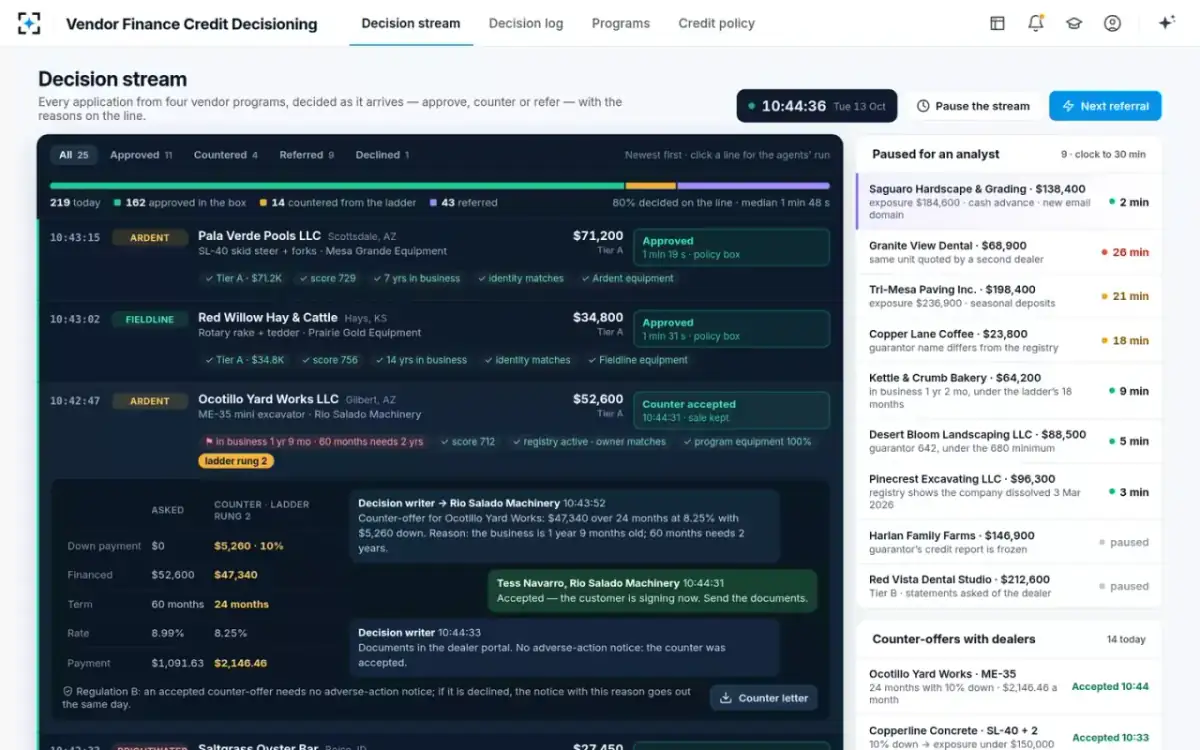The height and width of the screenshot is (750, 1200).
Task: Click 'score 729' chip
Action: [328, 278]
